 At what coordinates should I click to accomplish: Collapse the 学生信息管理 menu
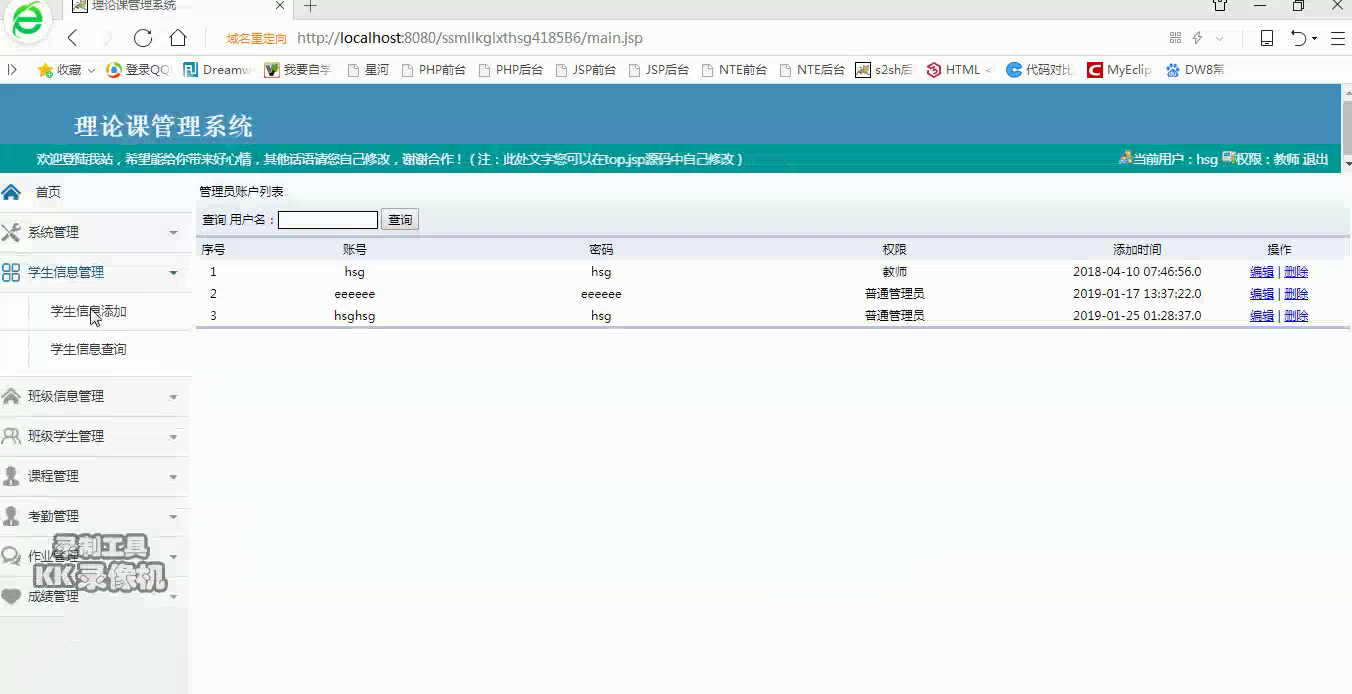click(95, 272)
